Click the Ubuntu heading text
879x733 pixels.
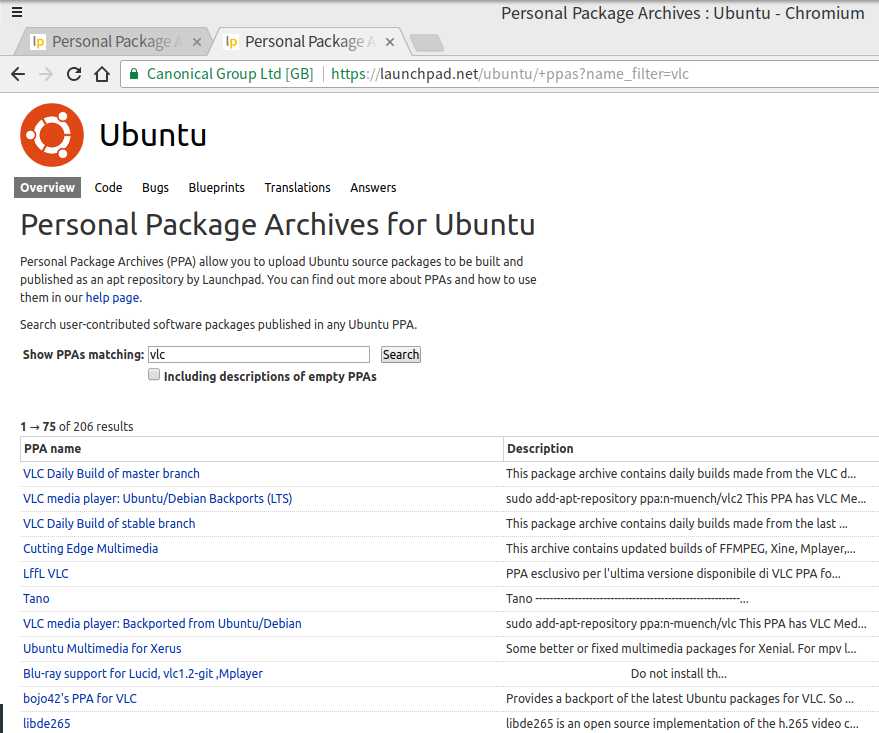[x=153, y=135]
